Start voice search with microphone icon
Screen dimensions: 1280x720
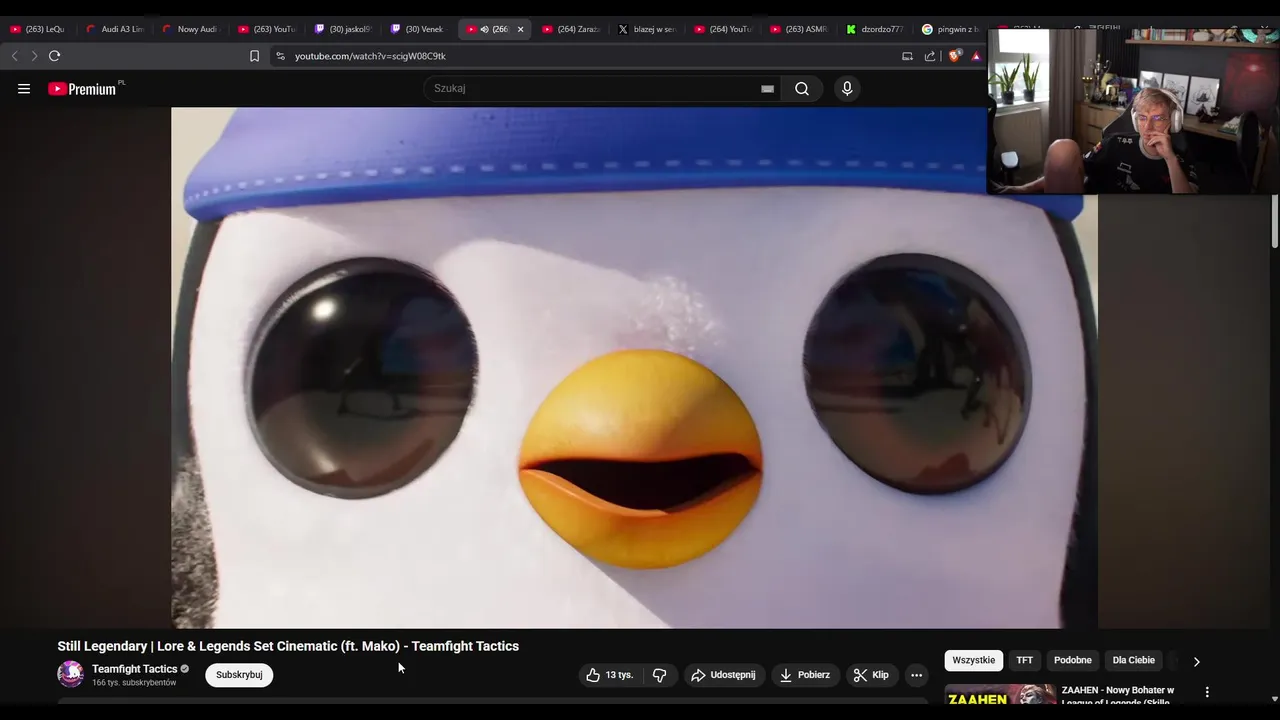tap(847, 89)
